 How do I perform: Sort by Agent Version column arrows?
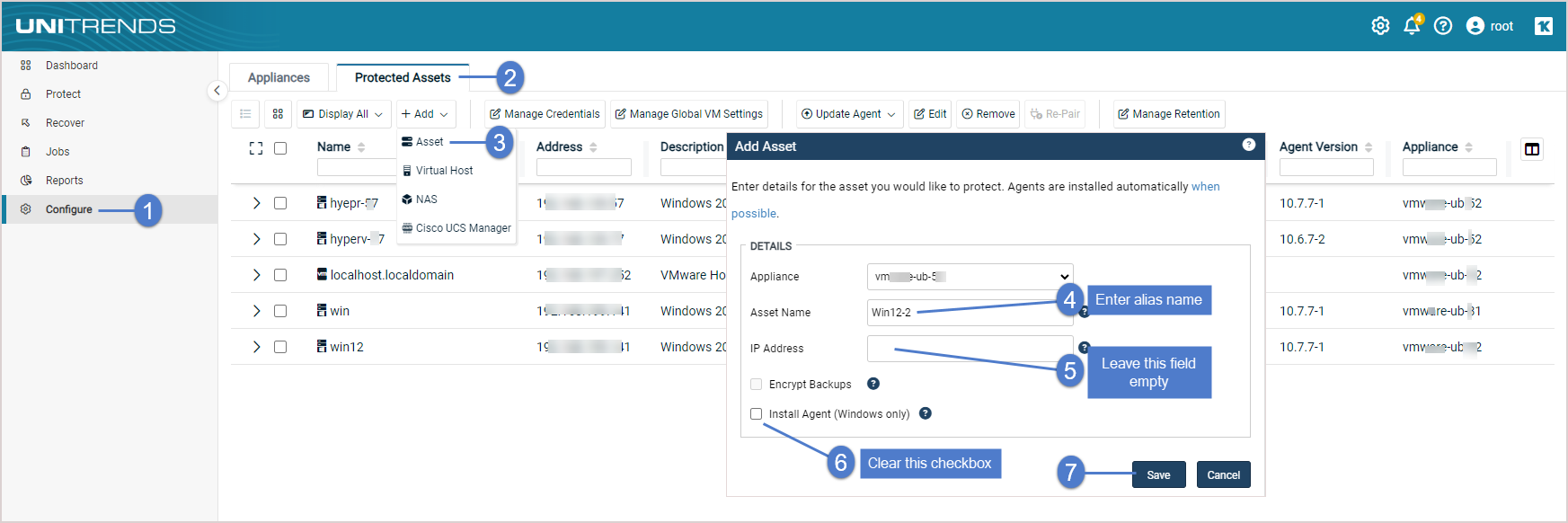pos(1369,147)
